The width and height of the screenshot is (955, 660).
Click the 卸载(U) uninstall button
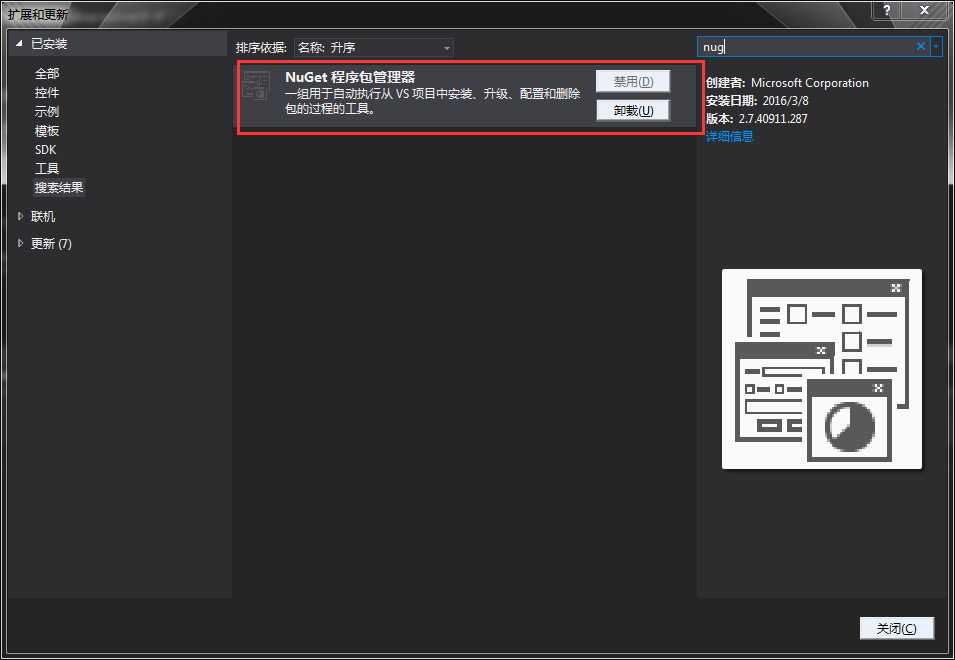click(x=633, y=110)
